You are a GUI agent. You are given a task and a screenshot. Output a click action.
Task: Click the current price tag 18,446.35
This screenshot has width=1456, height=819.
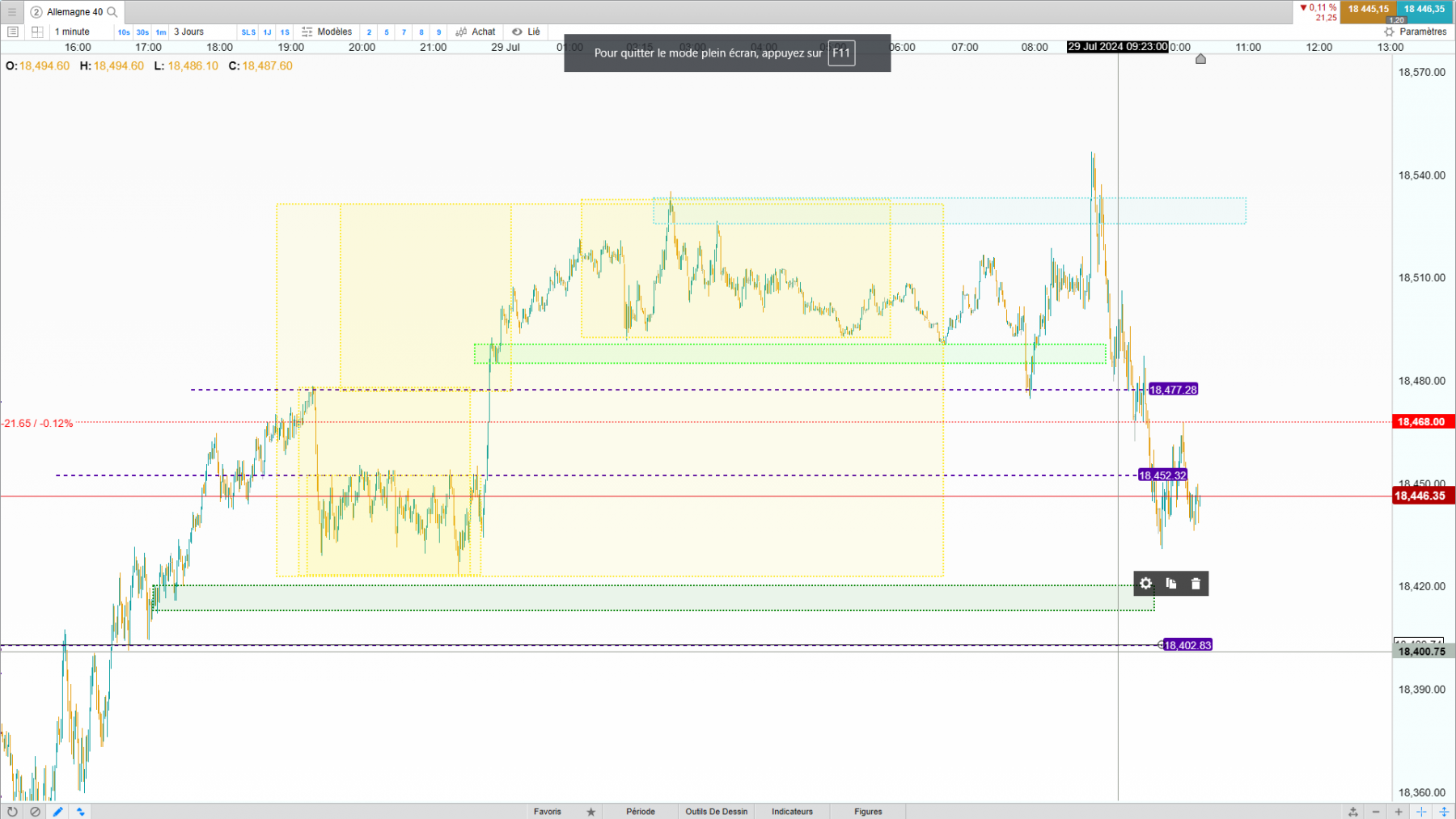[1423, 496]
